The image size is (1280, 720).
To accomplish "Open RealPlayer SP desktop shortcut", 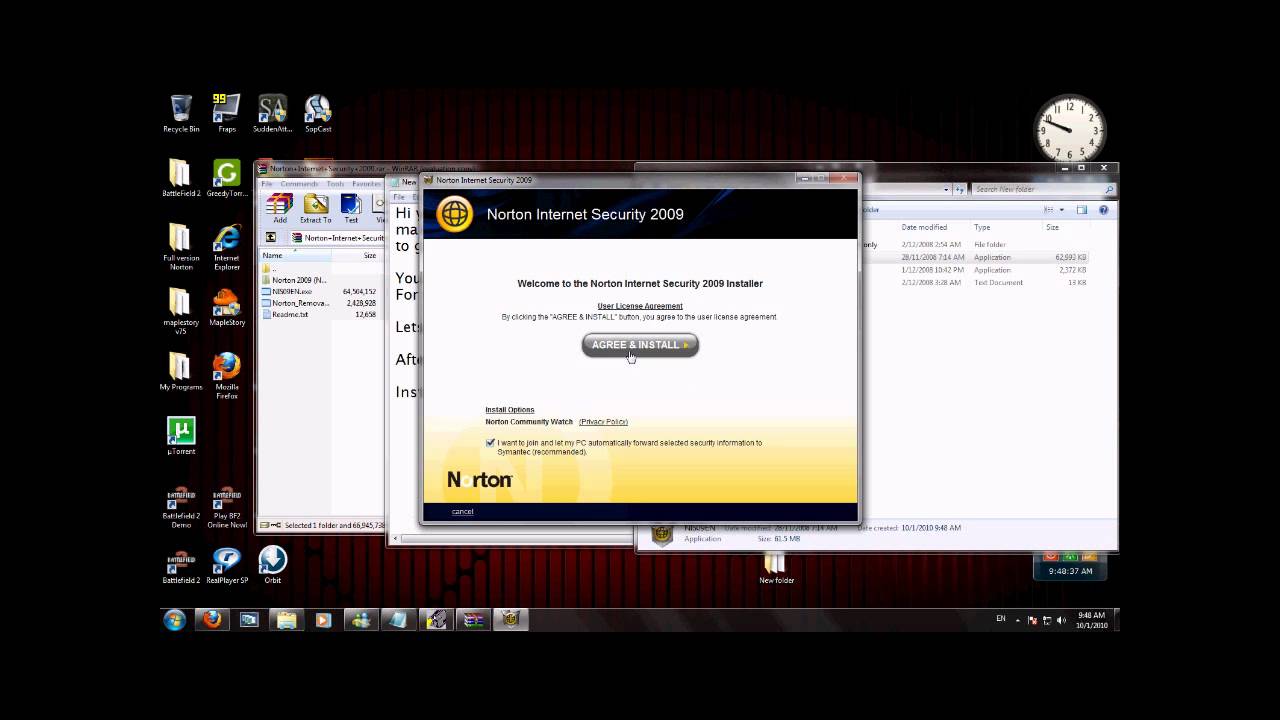I will click(x=227, y=566).
